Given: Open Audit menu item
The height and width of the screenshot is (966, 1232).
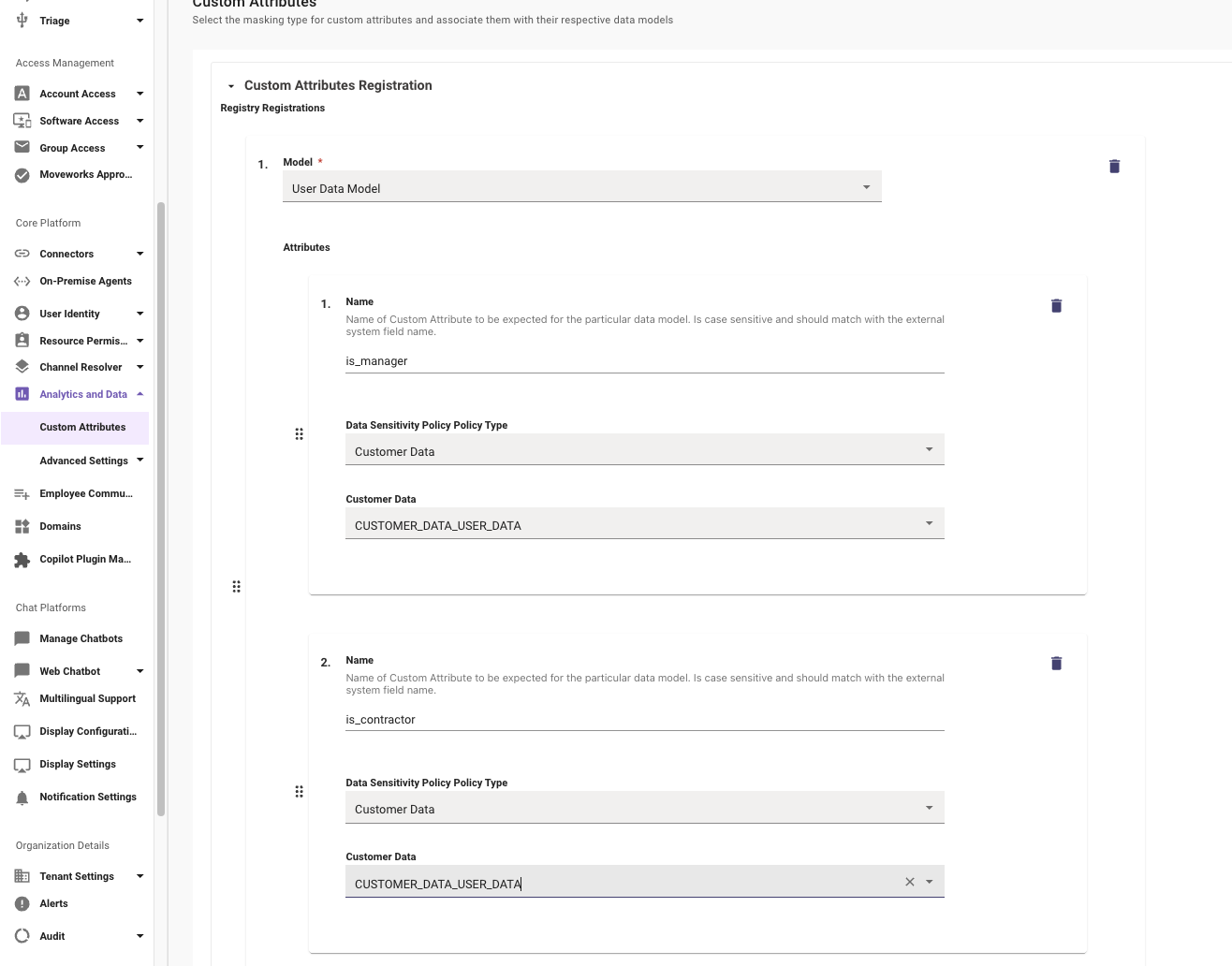Looking at the screenshot, I should click(51, 936).
